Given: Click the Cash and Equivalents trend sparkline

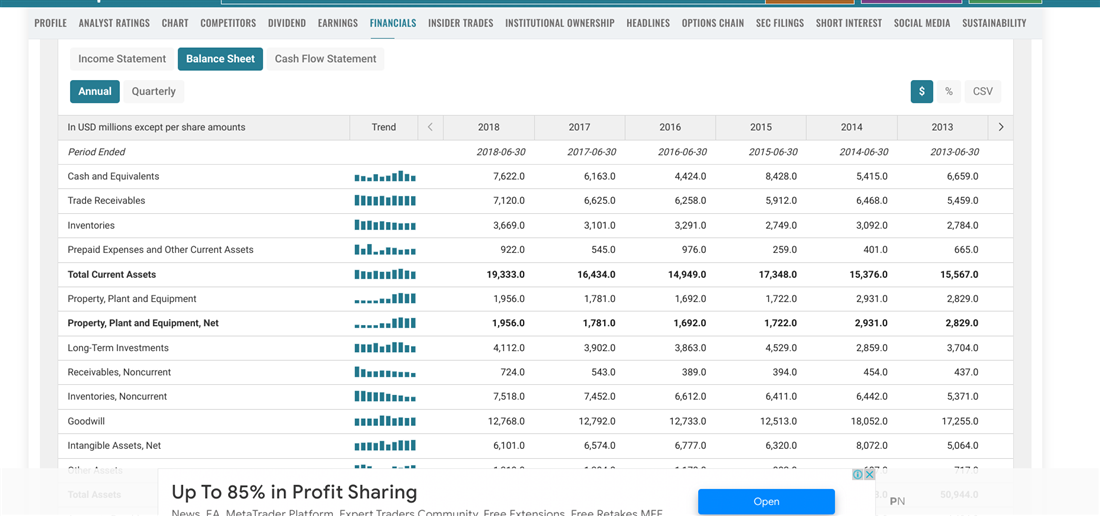Looking at the screenshot, I should (385, 177).
